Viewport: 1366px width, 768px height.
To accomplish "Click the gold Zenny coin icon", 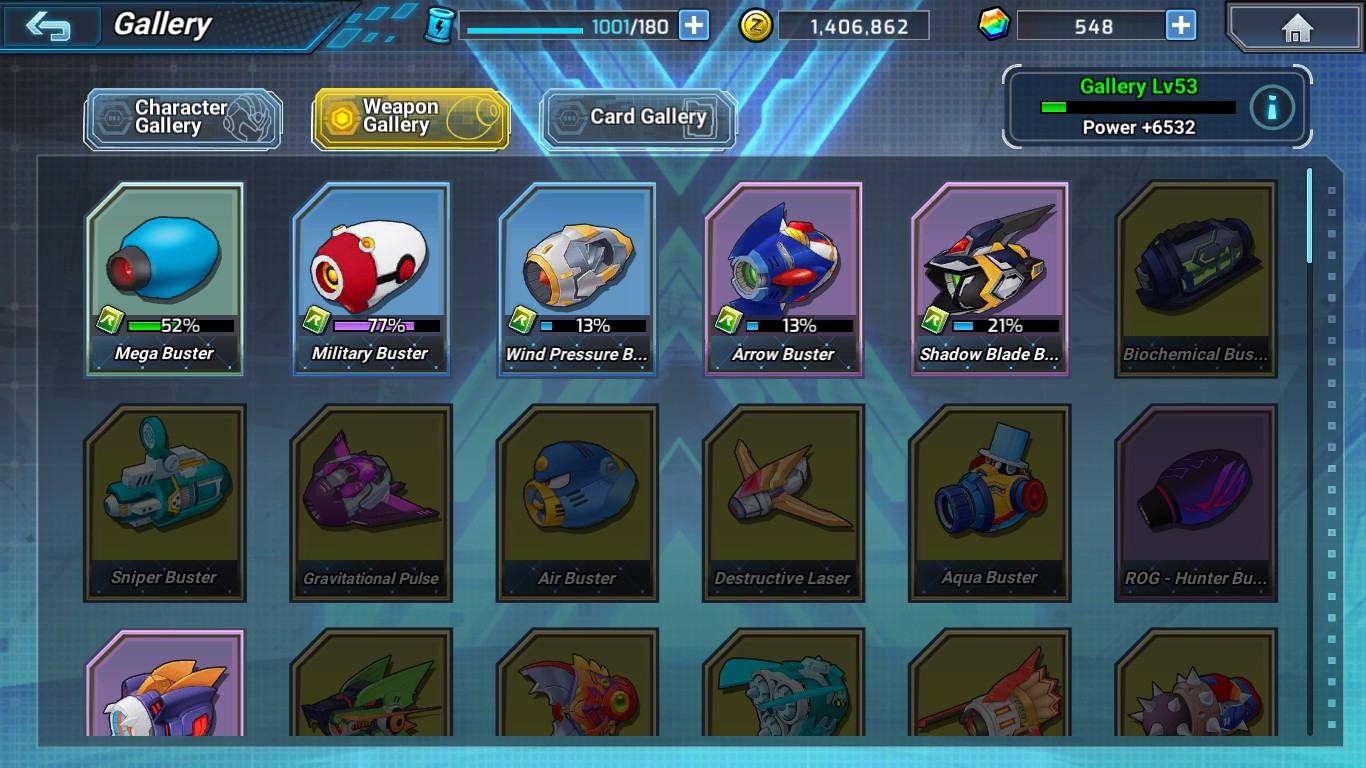I will point(756,25).
